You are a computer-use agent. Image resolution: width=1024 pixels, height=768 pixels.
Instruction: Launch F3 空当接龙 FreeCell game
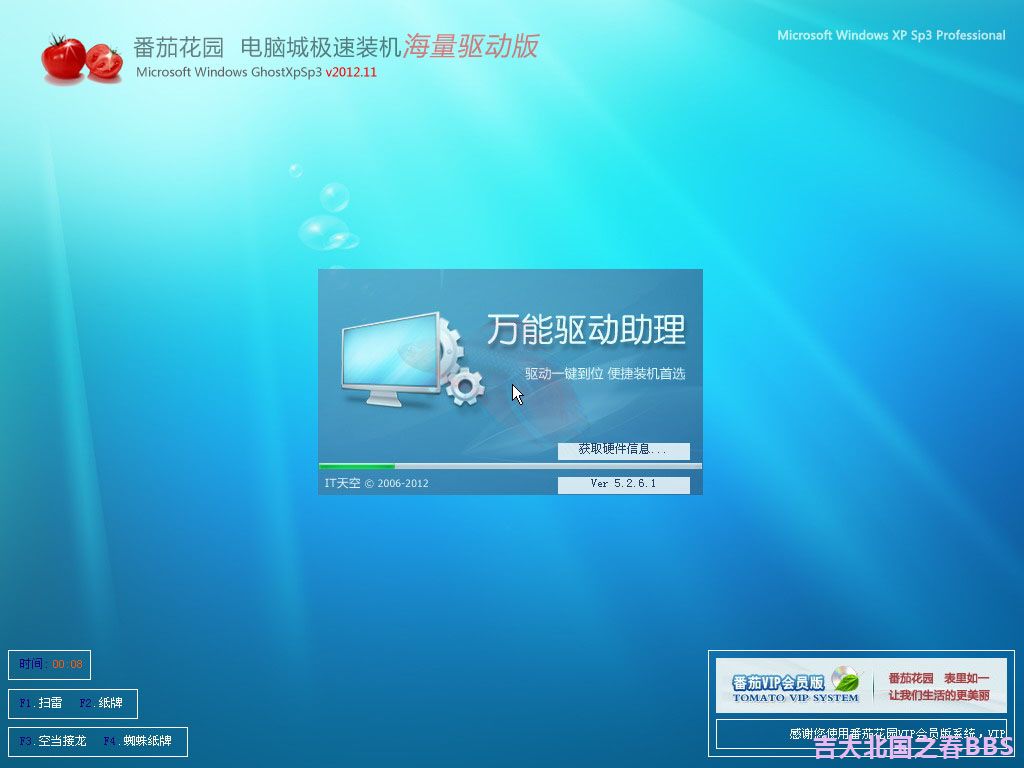coord(53,741)
